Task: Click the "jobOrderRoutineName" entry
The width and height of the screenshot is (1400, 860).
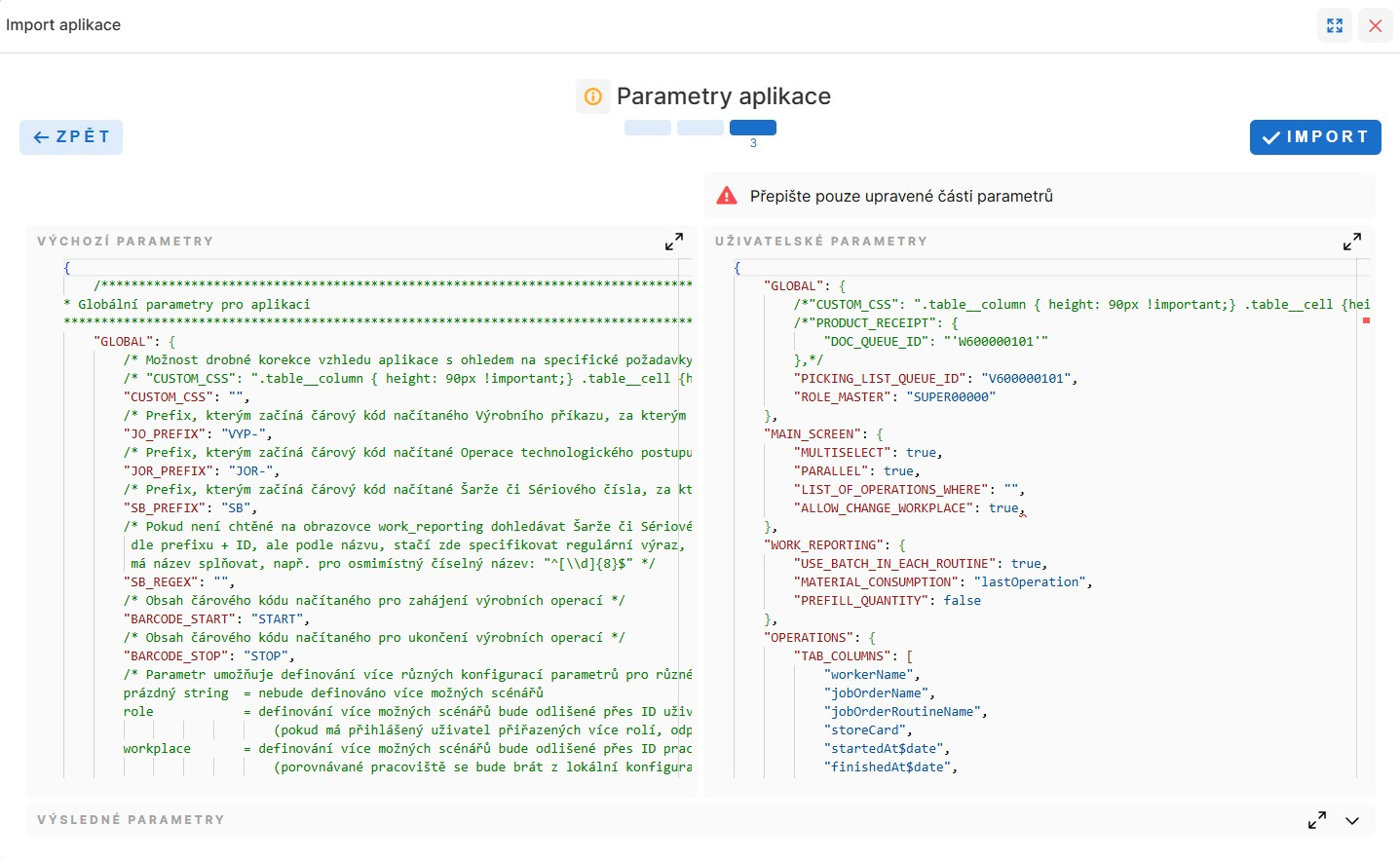Action: (905, 712)
